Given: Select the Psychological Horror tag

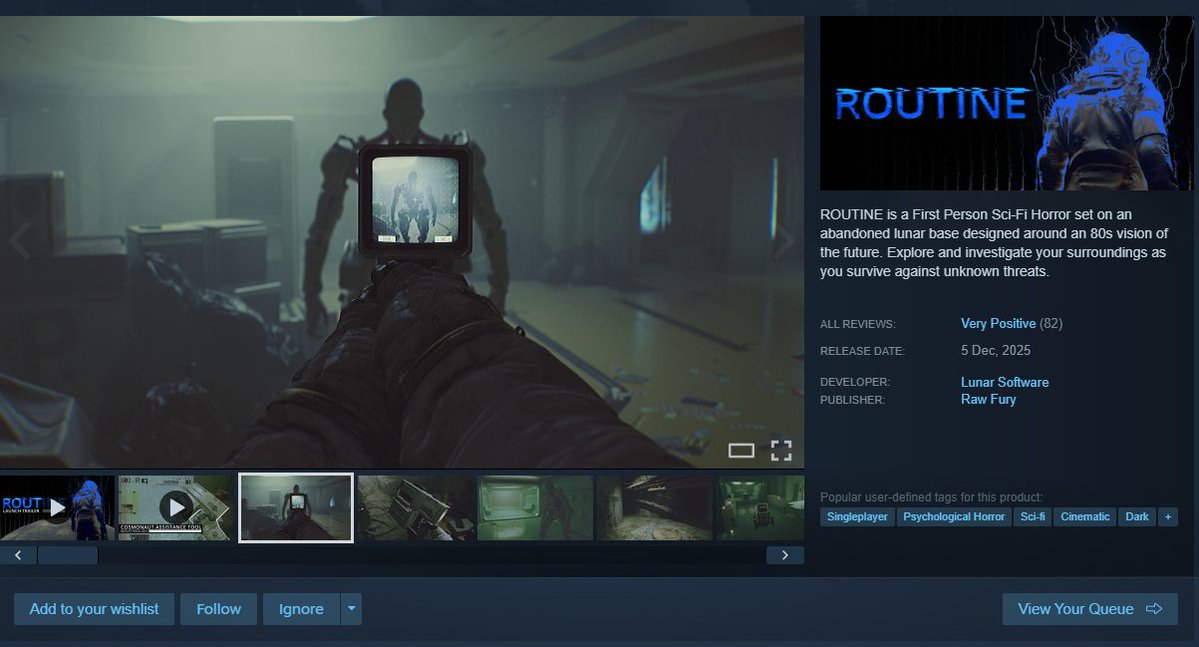Looking at the screenshot, I should pos(954,517).
